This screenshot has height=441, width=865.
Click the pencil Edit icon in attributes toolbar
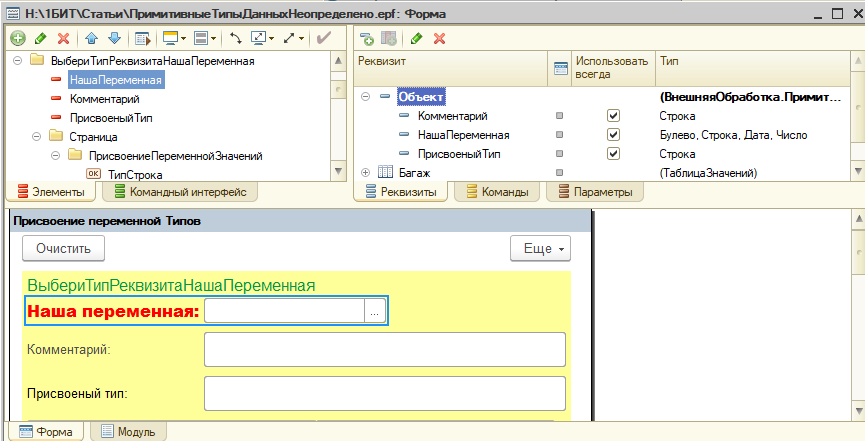(x=416, y=38)
